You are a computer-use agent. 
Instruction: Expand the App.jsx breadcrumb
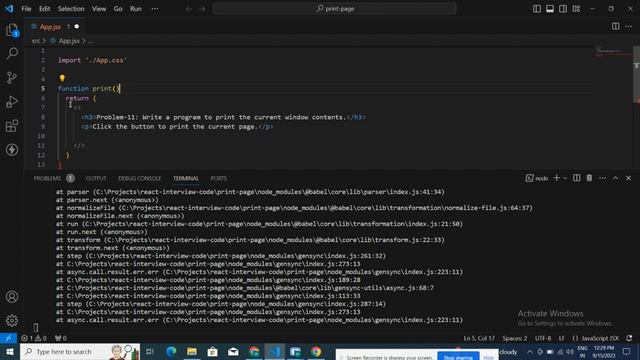(65, 41)
